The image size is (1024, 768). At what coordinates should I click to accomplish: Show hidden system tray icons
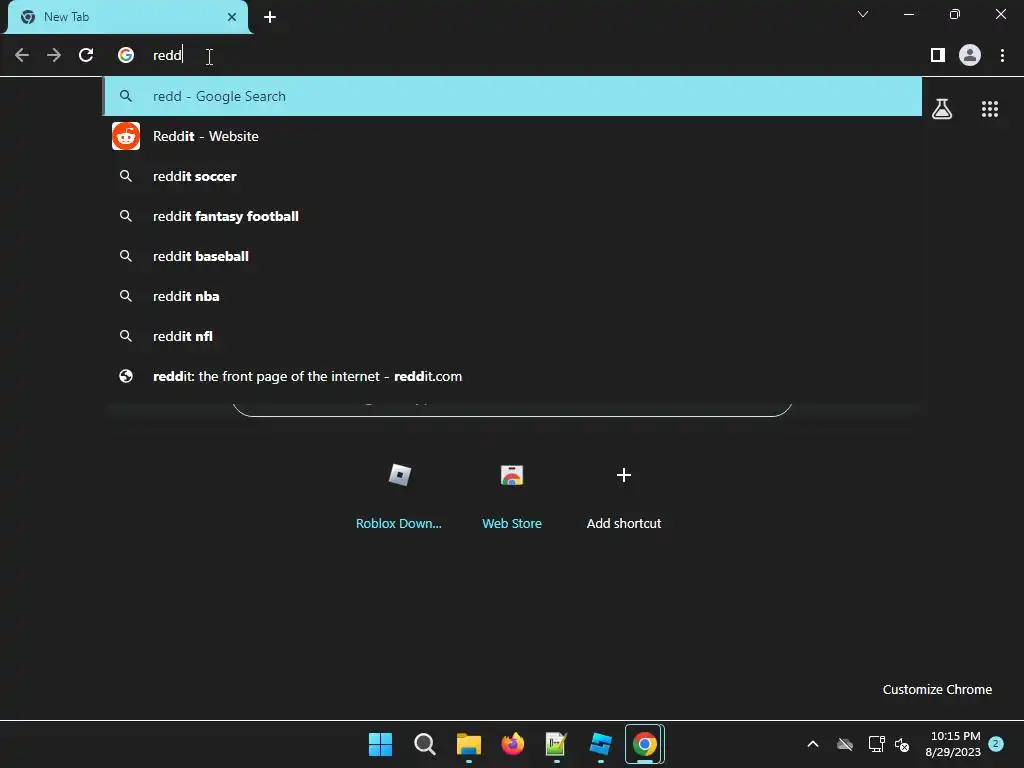pyautogui.click(x=813, y=744)
